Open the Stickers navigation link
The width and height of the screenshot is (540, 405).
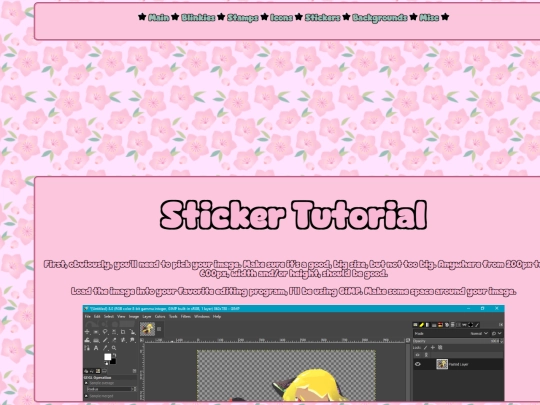[x=323, y=17]
